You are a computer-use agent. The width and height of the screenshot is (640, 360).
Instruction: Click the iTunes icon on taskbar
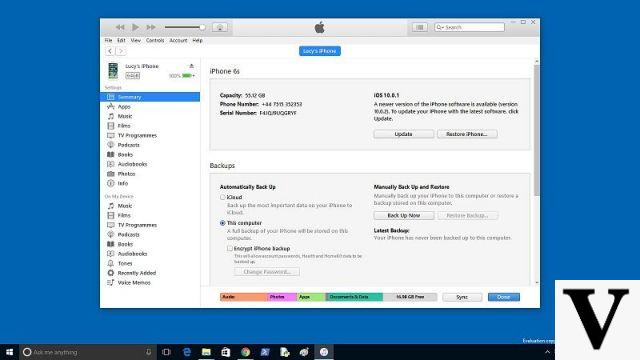click(x=324, y=352)
